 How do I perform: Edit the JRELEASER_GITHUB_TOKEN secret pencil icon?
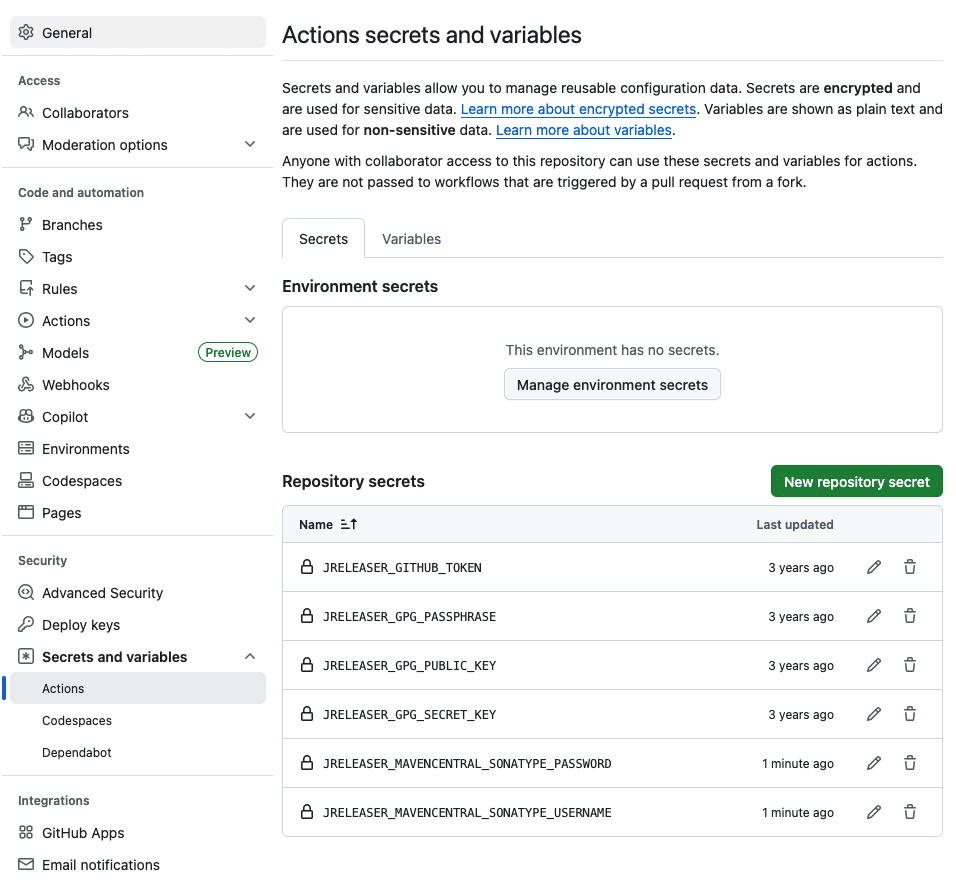click(874, 567)
